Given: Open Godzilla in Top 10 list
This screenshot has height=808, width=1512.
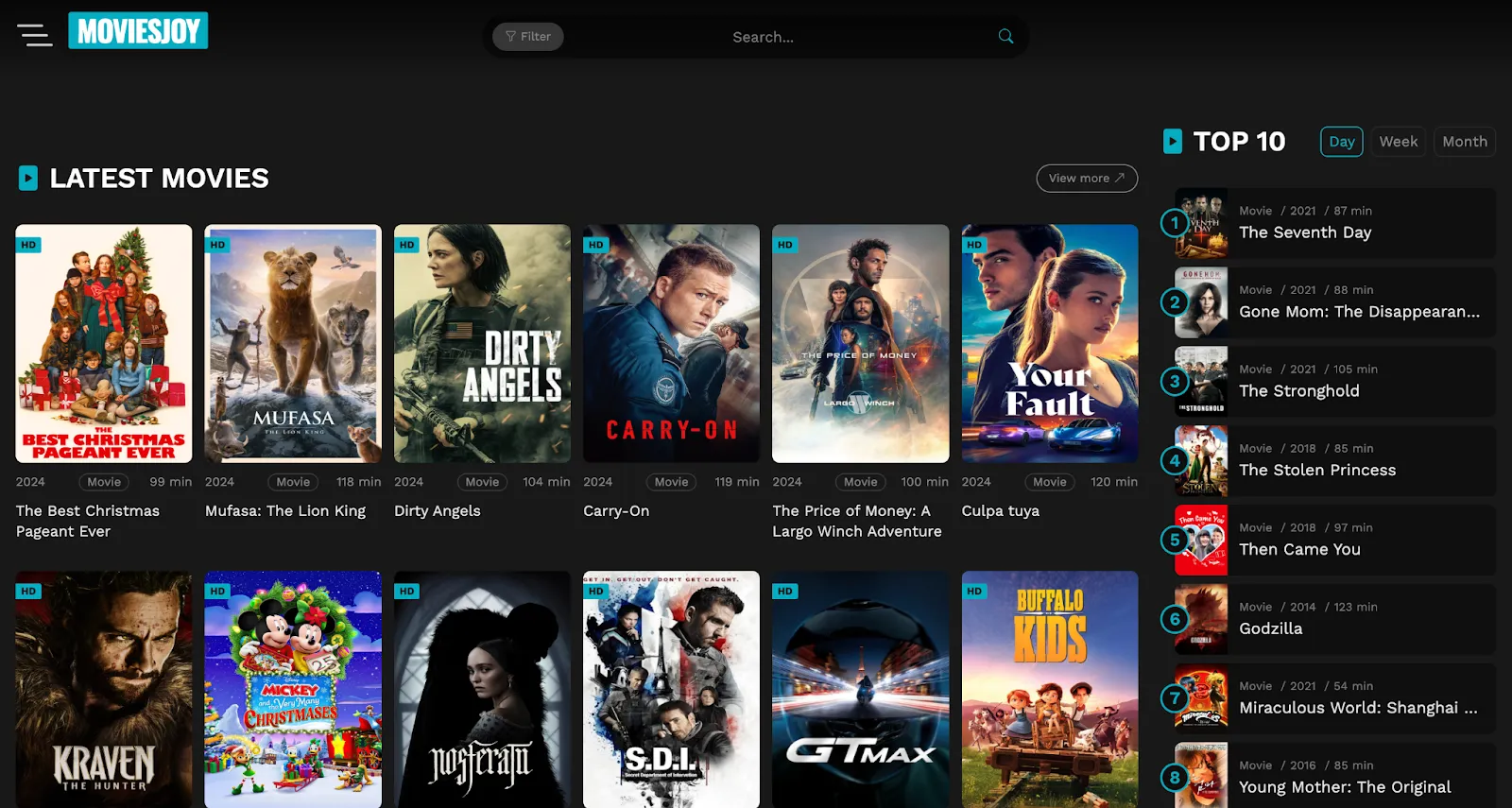Looking at the screenshot, I should point(1271,628).
